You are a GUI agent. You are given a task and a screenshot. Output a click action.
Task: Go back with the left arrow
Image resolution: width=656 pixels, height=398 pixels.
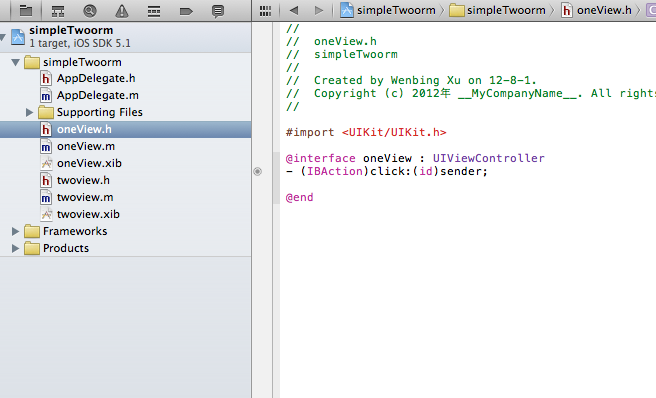pyautogui.click(x=294, y=10)
